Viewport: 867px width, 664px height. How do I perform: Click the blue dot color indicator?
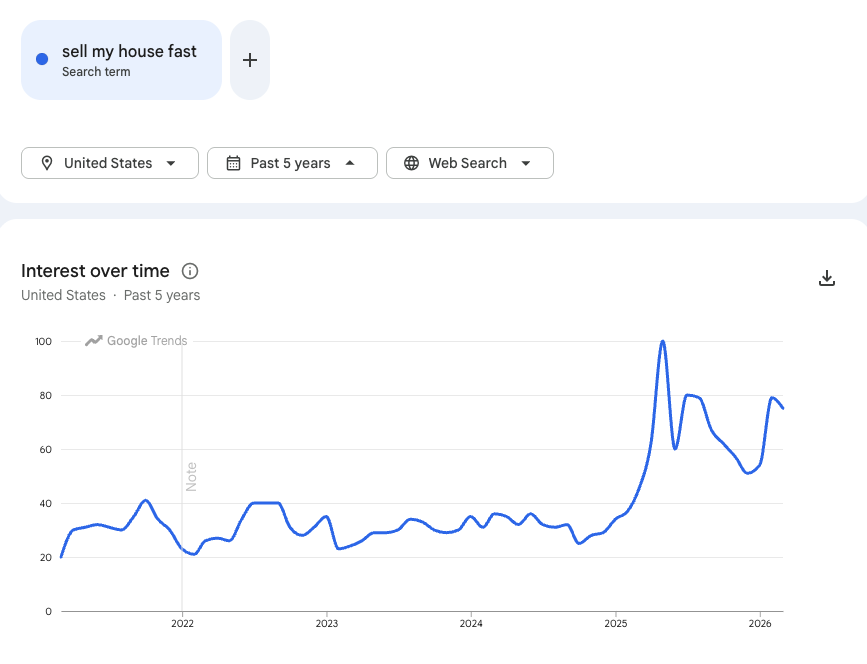pos(42,59)
